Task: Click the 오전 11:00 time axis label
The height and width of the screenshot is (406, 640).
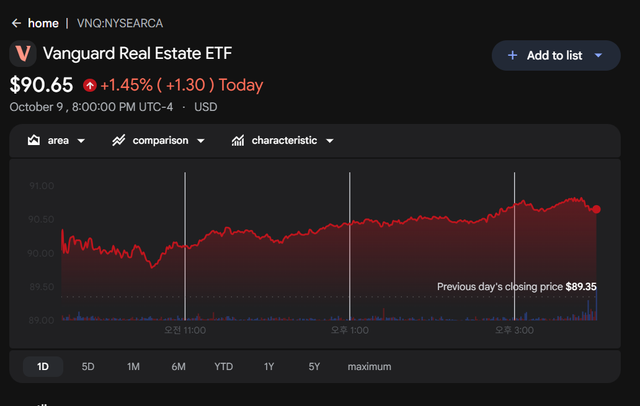Action: click(185, 330)
